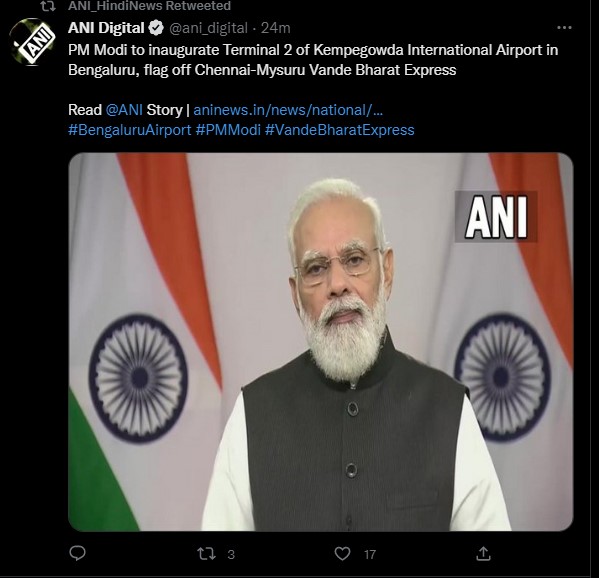Open the tweet's attached image

tap(321, 342)
